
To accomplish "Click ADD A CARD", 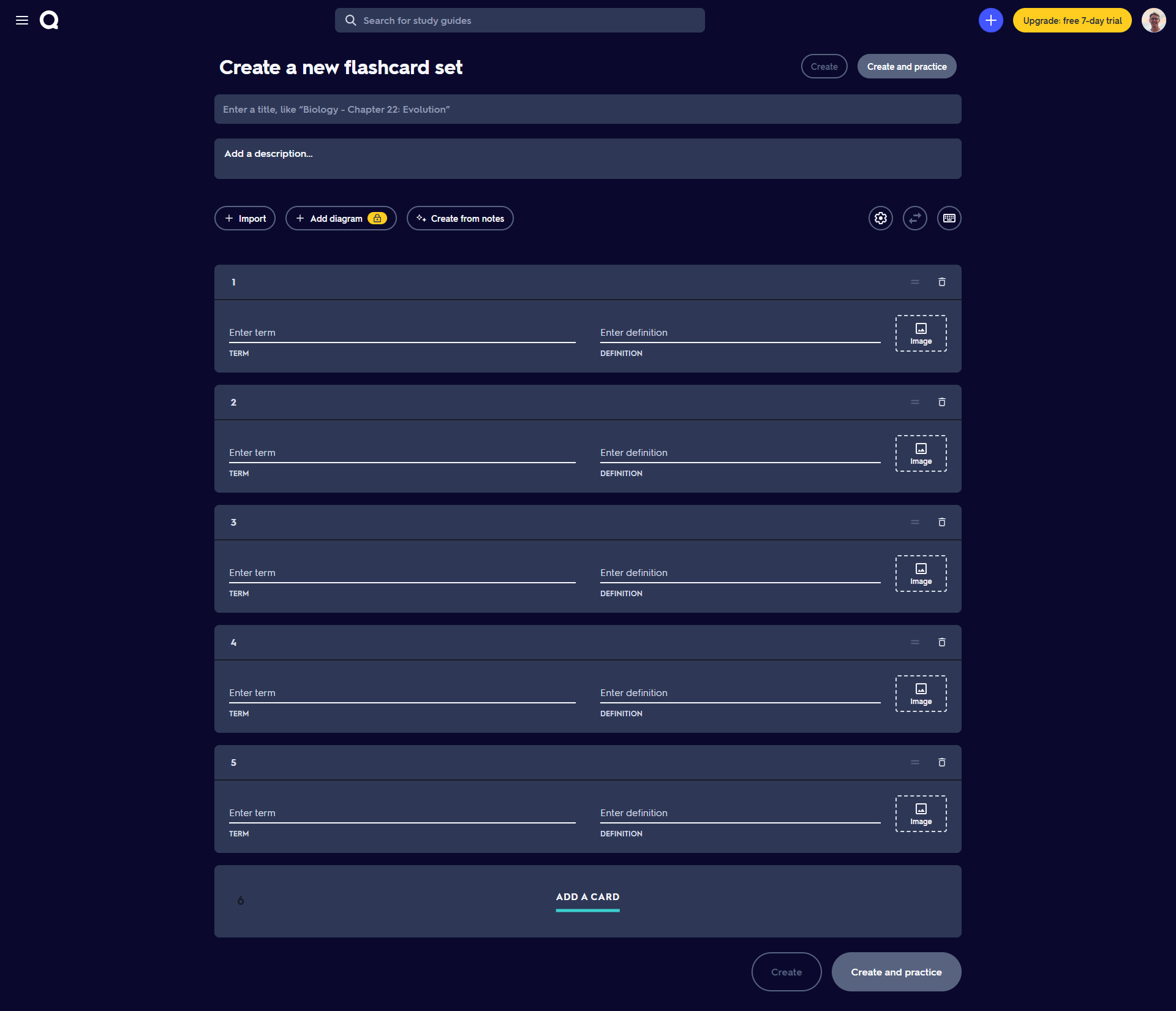I will click(587, 897).
